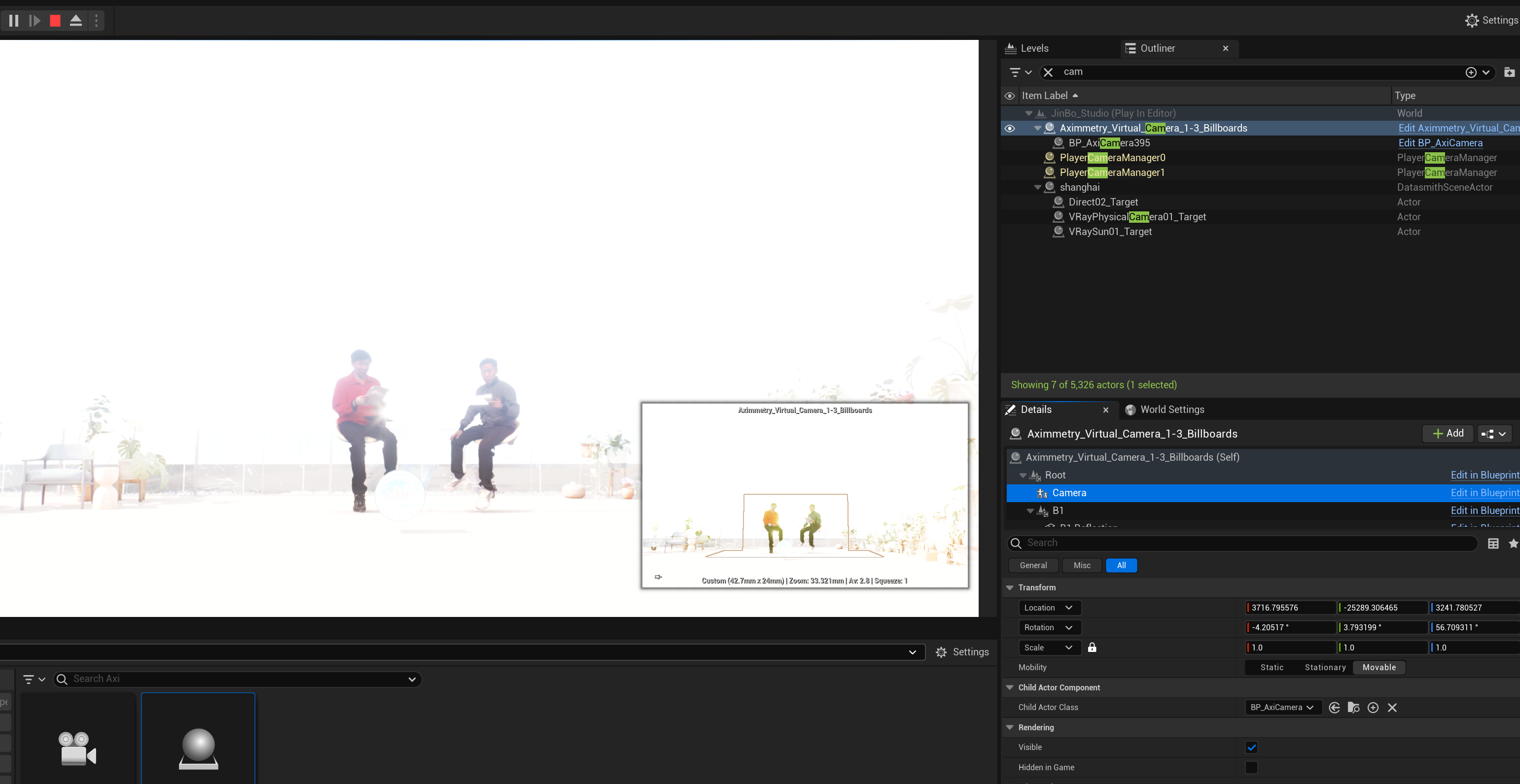
Task: Toggle Hidden in Game checkbox
Action: click(x=1251, y=767)
